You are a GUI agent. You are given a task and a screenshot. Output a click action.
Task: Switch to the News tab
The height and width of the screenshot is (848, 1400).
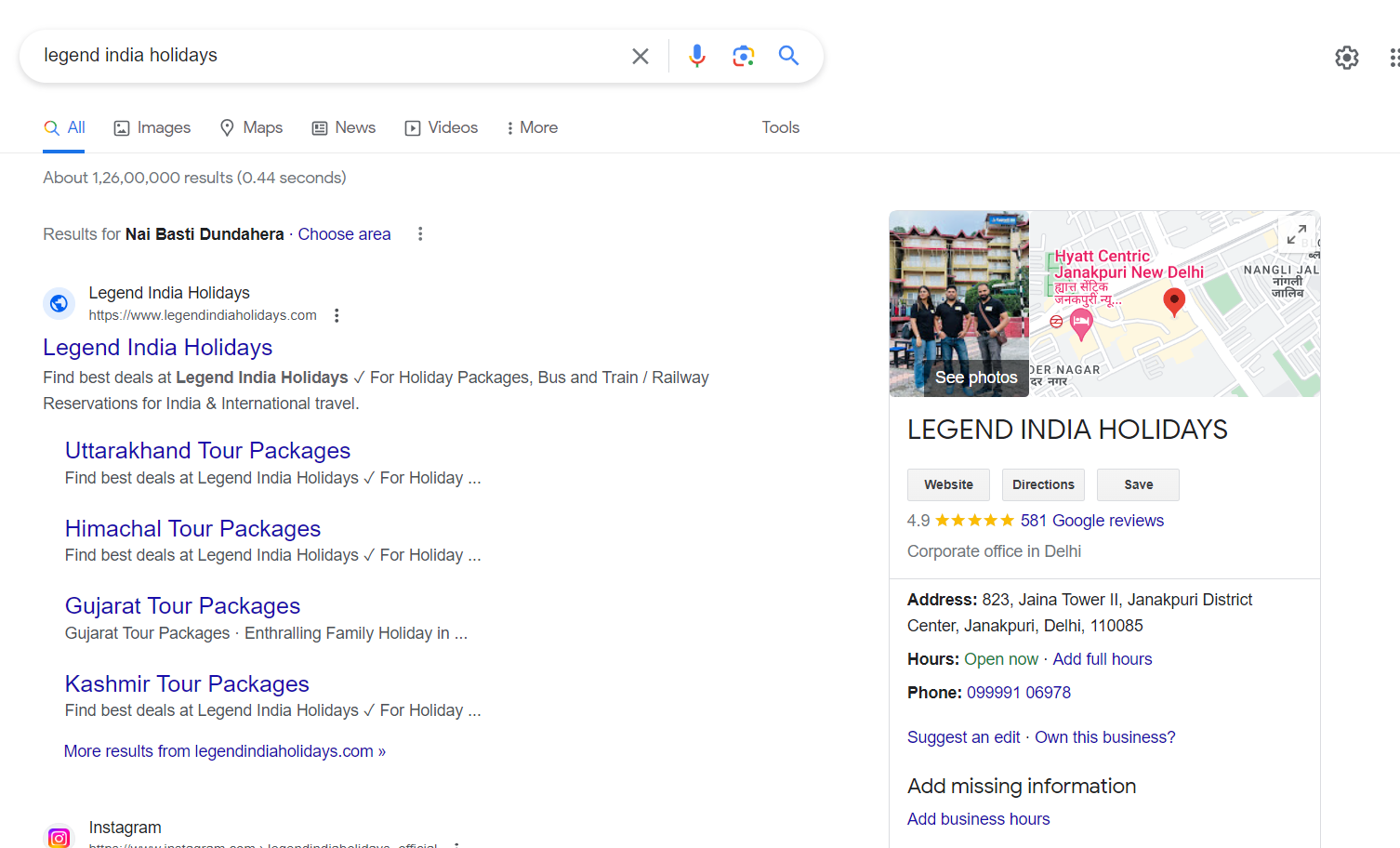pos(344,127)
